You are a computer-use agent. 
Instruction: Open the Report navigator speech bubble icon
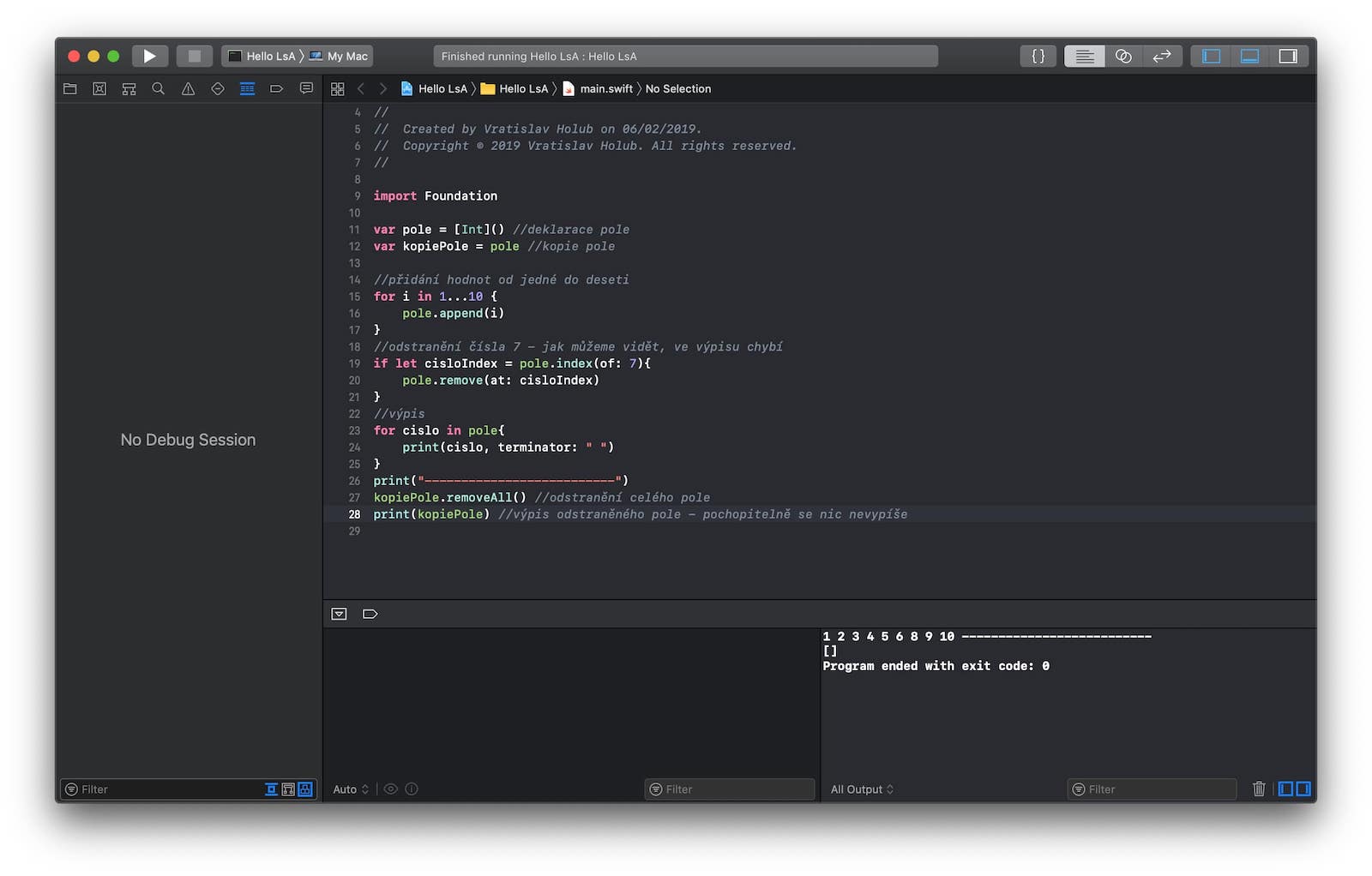[x=306, y=89]
